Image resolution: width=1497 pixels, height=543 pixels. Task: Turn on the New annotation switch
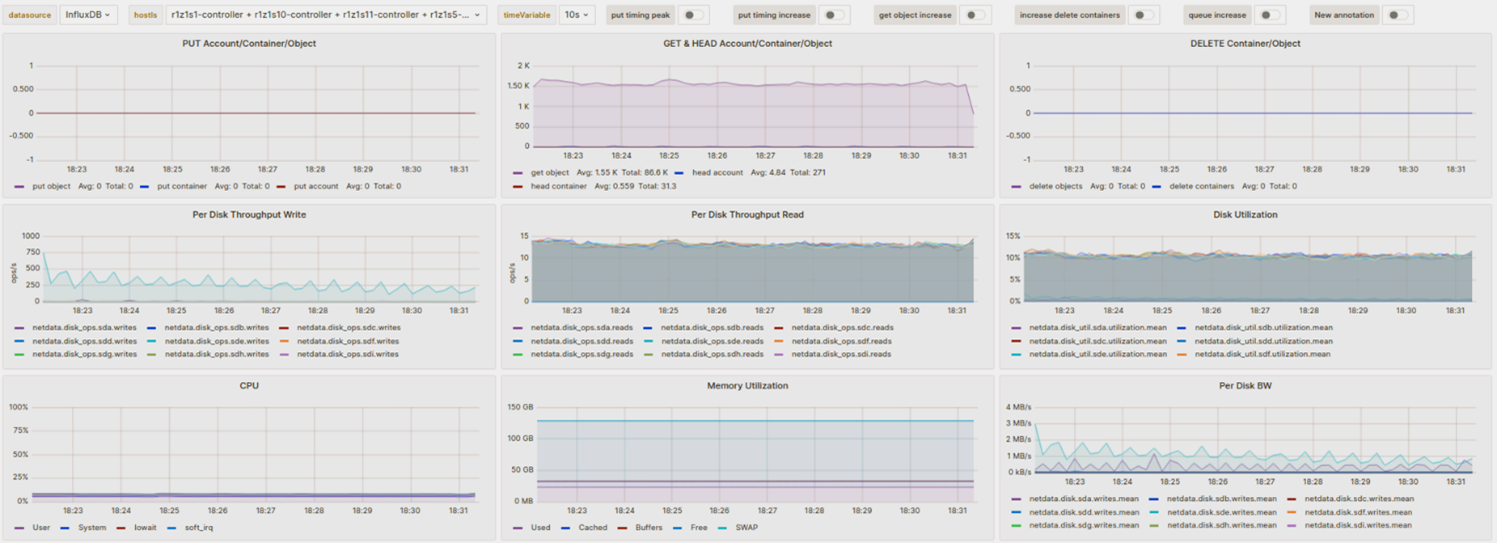pos(1399,15)
